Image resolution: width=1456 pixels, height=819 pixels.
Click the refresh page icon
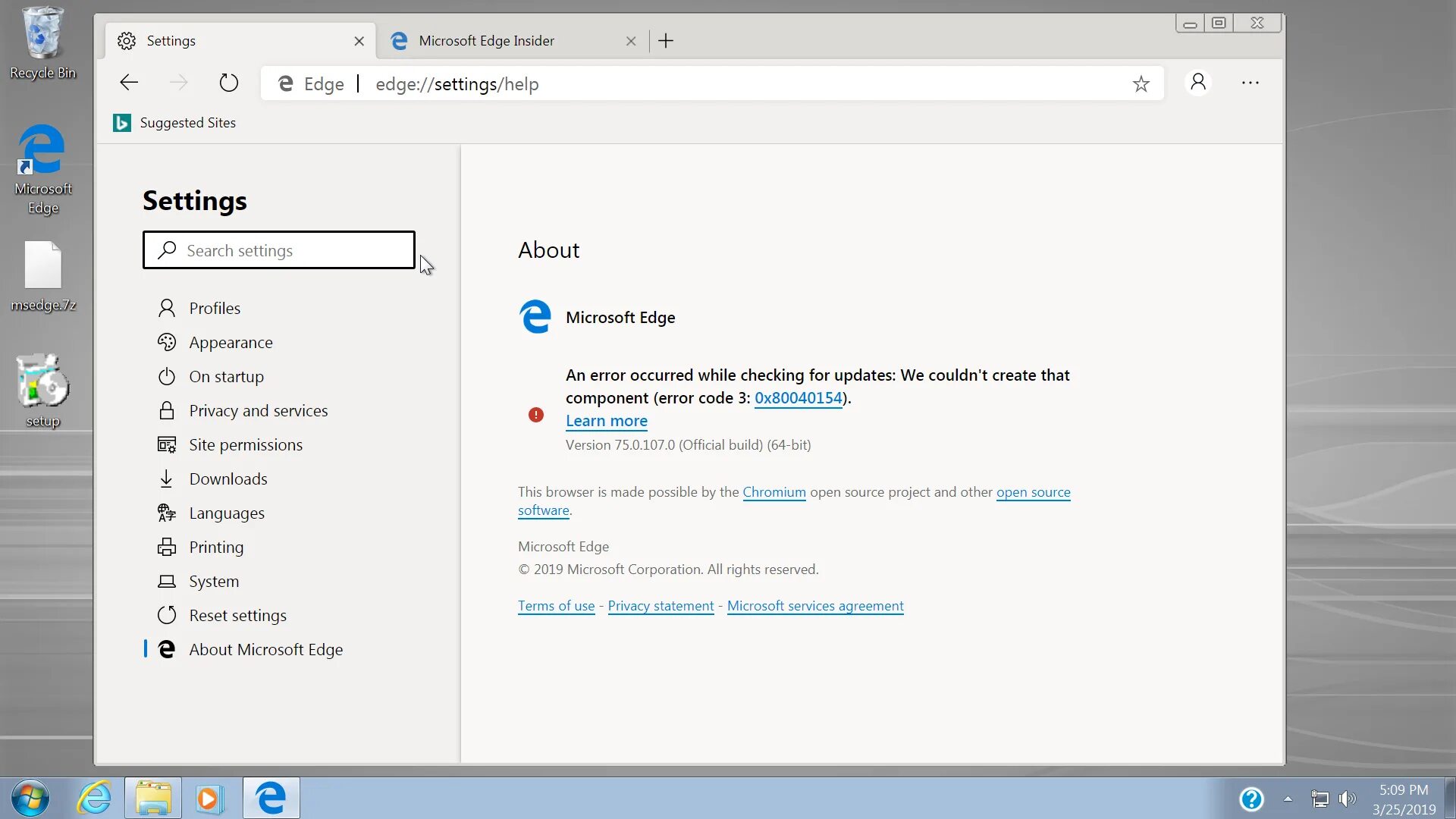(x=228, y=83)
